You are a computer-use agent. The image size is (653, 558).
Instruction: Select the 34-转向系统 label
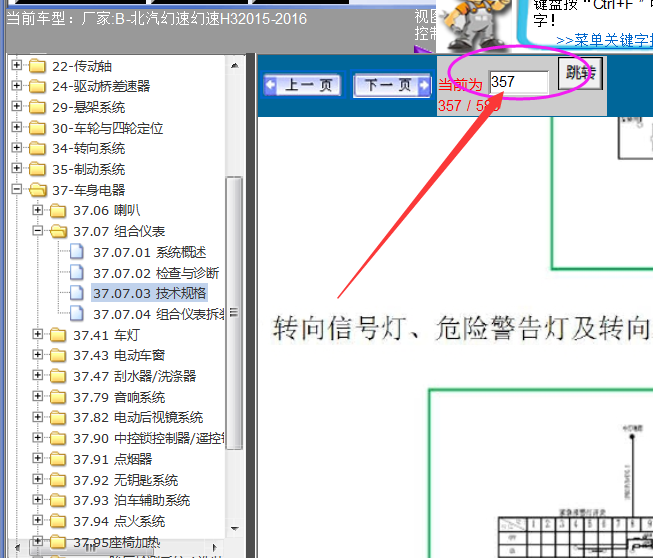88,148
